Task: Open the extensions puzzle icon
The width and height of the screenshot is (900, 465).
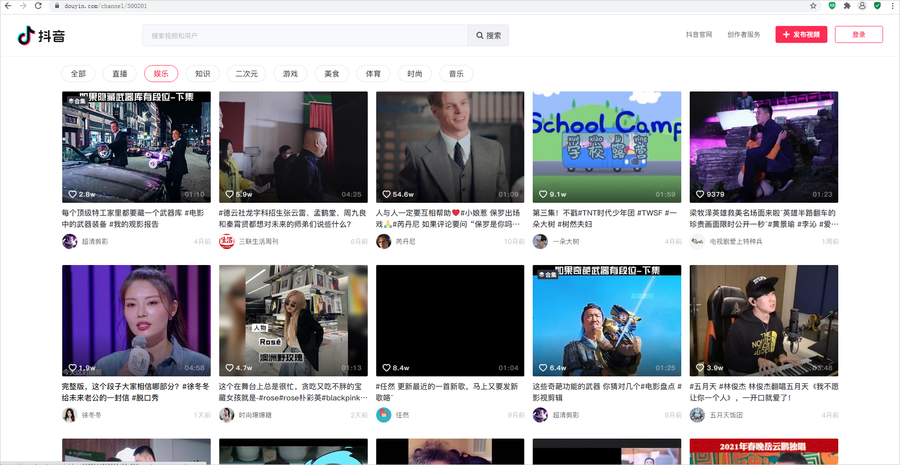Action: (x=847, y=5)
